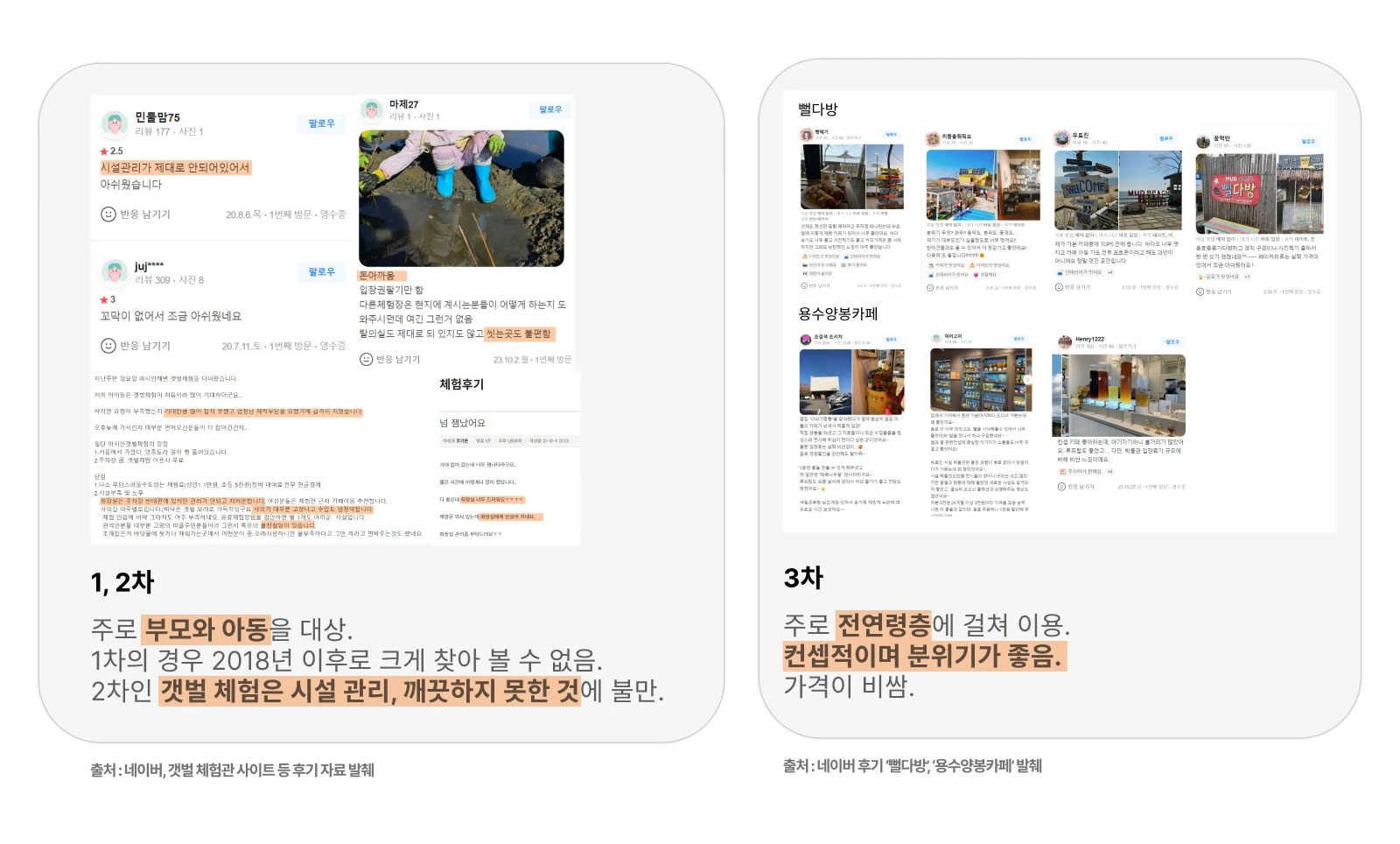The width and height of the screenshot is (1400, 844).
Task: Click the follow button above the building exterior photo
Action: (891, 340)
